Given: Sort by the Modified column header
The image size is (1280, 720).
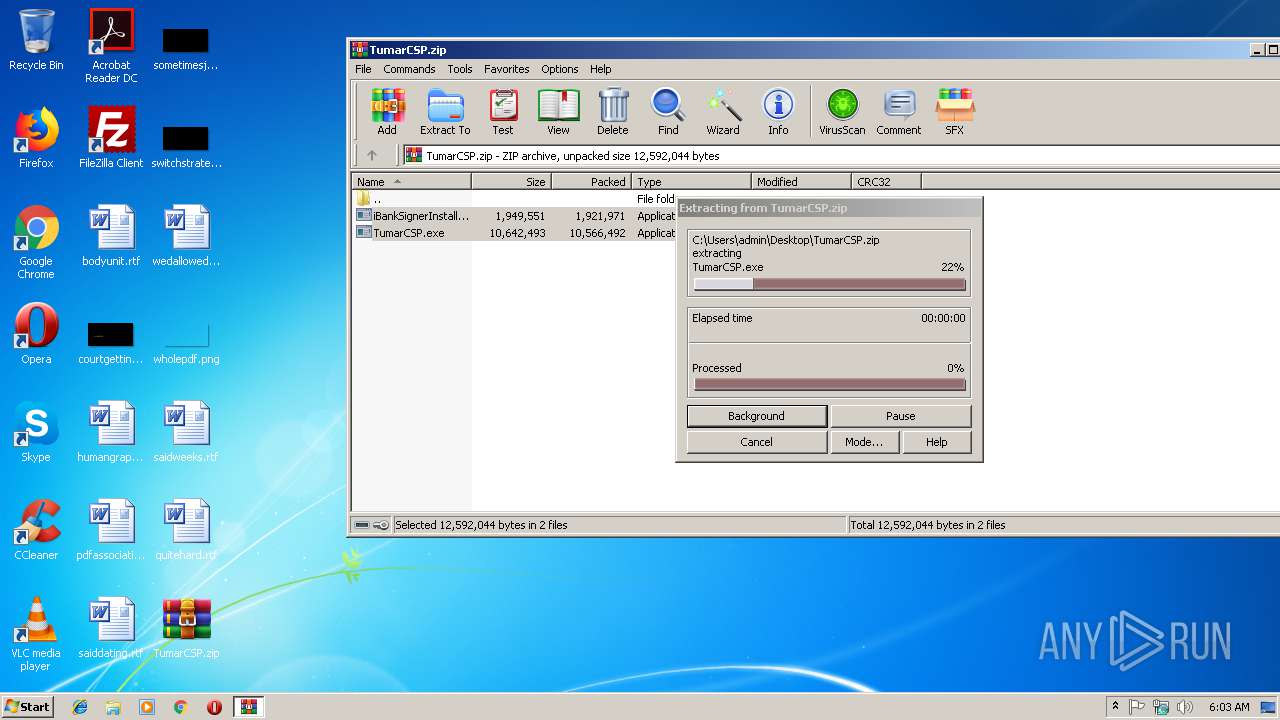Looking at the screenshot, I should pos(801,182).
